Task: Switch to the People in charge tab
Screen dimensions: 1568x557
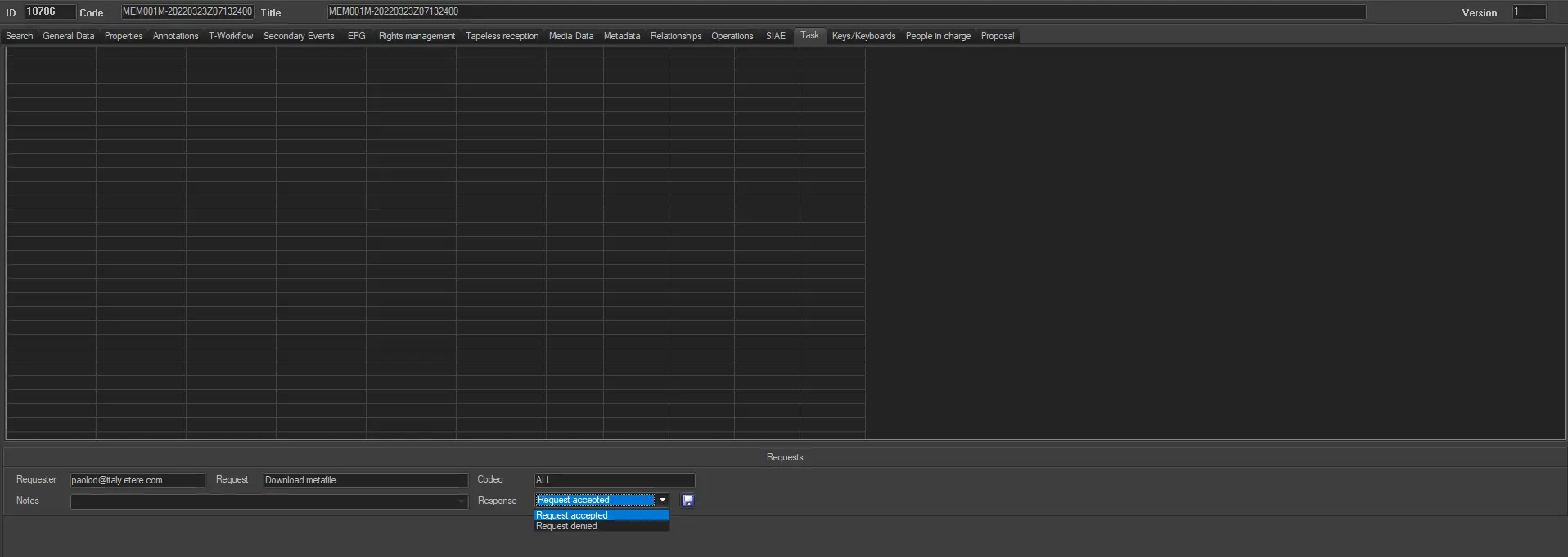Action: pyautogui.click(x=938, y=36)
